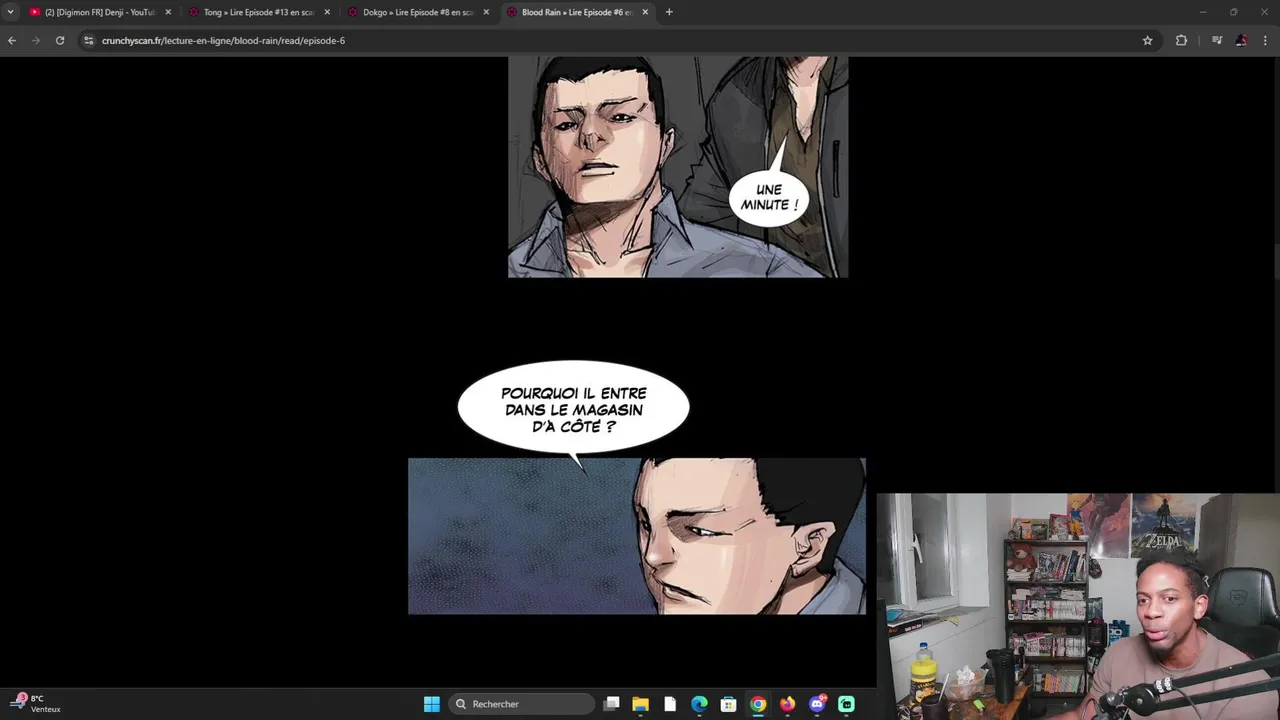Open a new browser tab

coord(669,12)
